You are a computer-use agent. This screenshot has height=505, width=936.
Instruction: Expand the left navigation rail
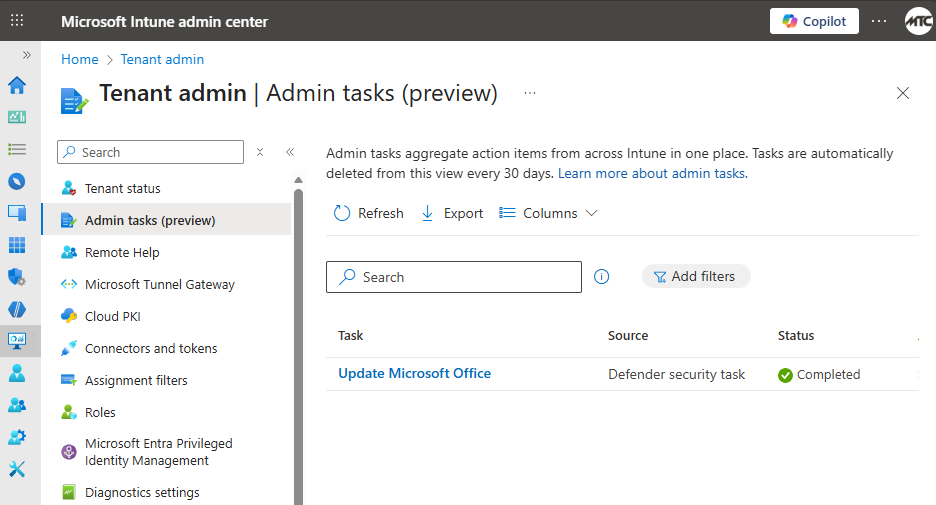[x=26, y=55]
